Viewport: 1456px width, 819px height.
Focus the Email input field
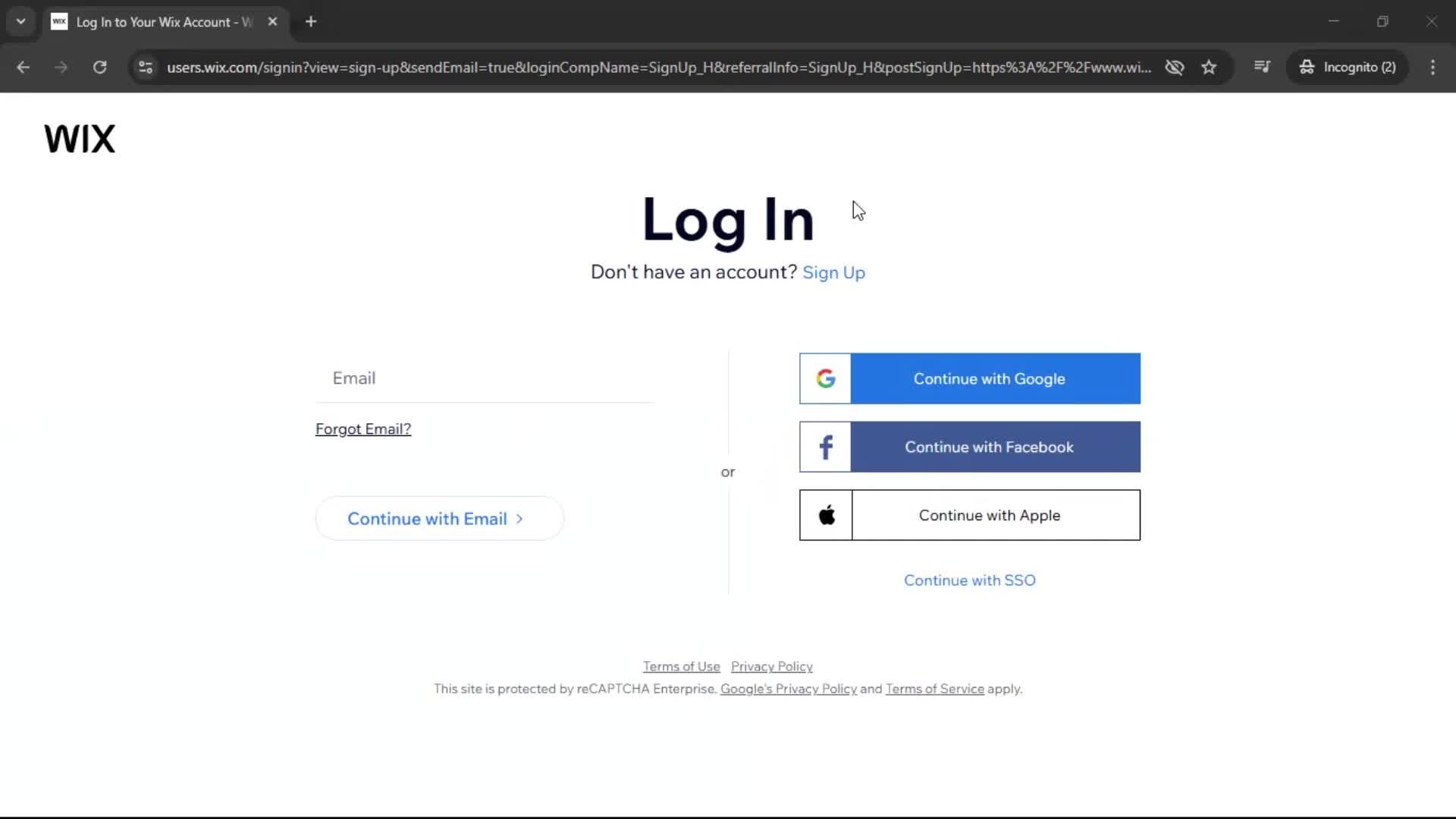click(x=485, y=378)
